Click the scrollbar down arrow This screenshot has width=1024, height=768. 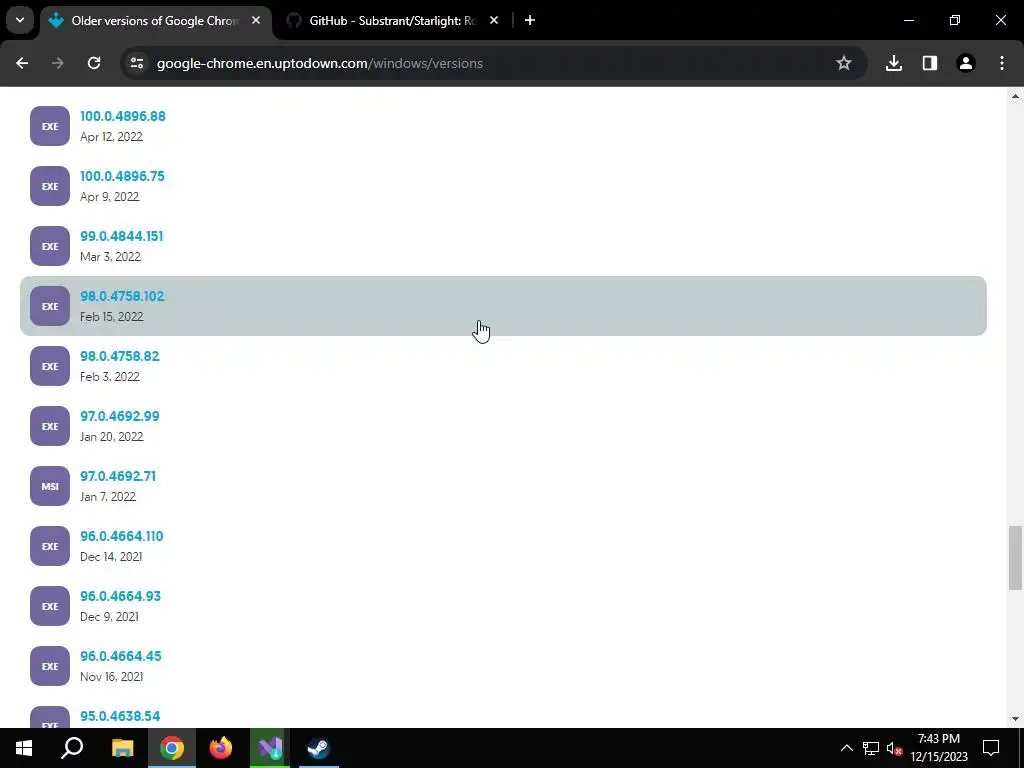[1015, 720]
